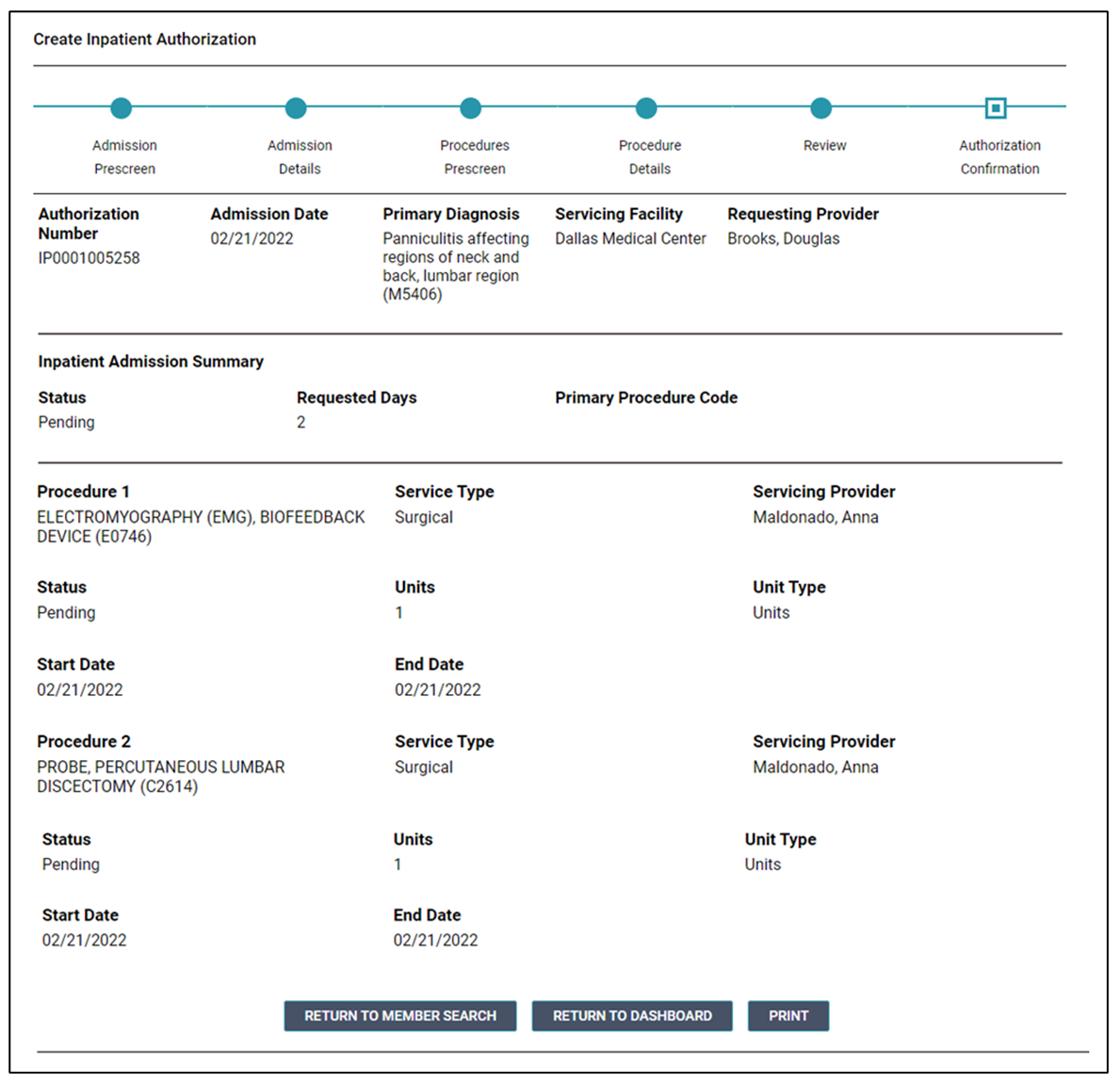
Task: Go to the Procedure Details step label
Action: 650,157
